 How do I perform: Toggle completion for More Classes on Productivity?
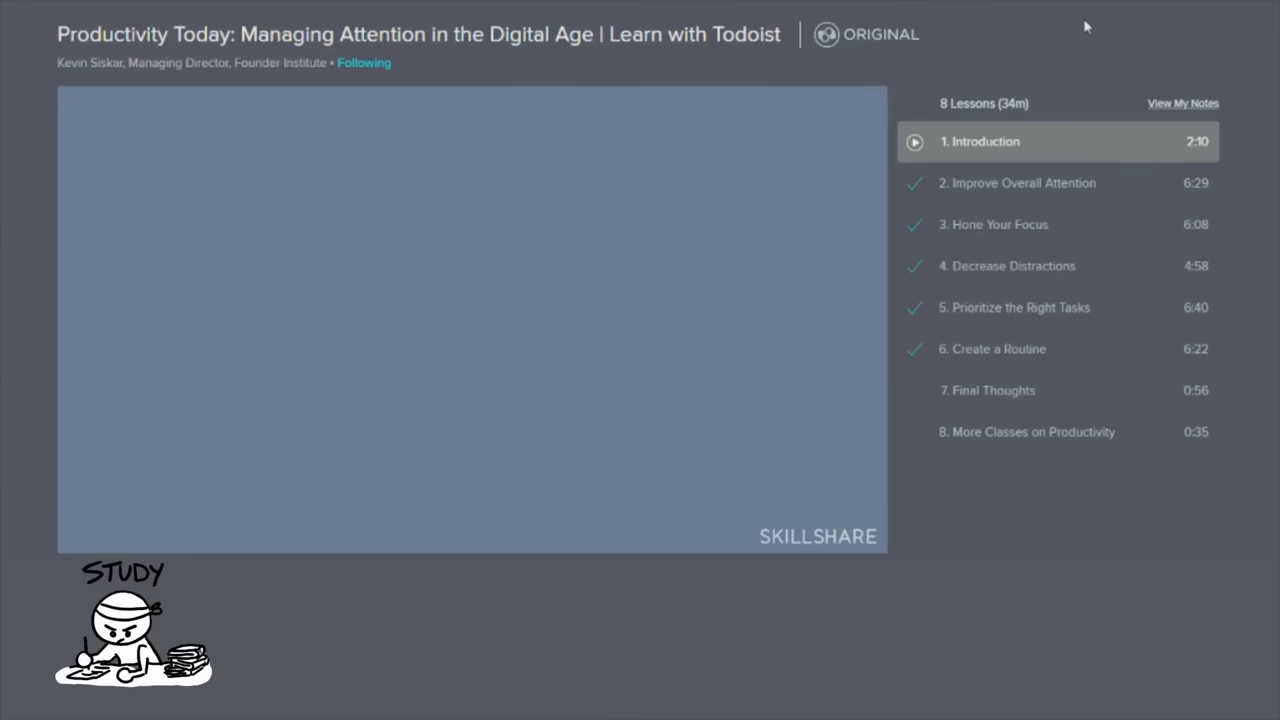coord(914,431)
